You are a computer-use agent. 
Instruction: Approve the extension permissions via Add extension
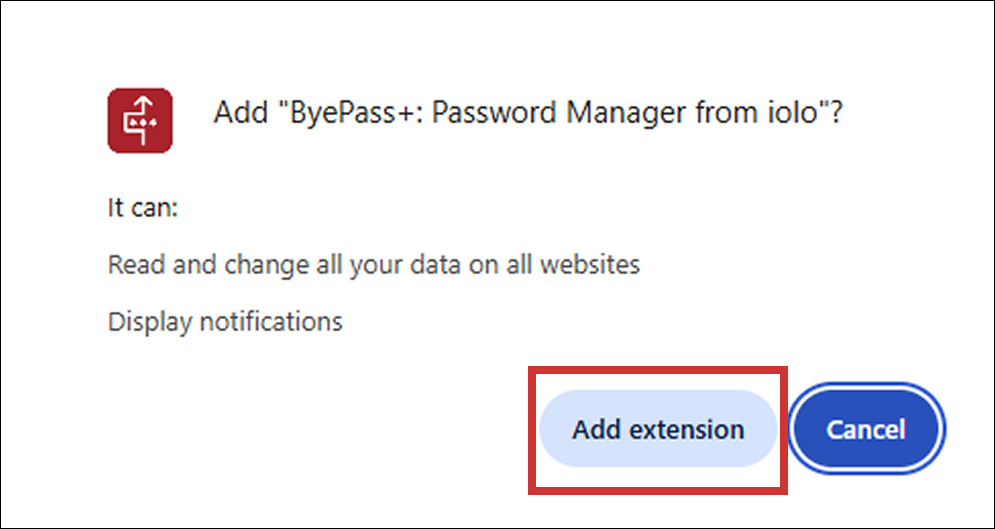click(658, 429)
